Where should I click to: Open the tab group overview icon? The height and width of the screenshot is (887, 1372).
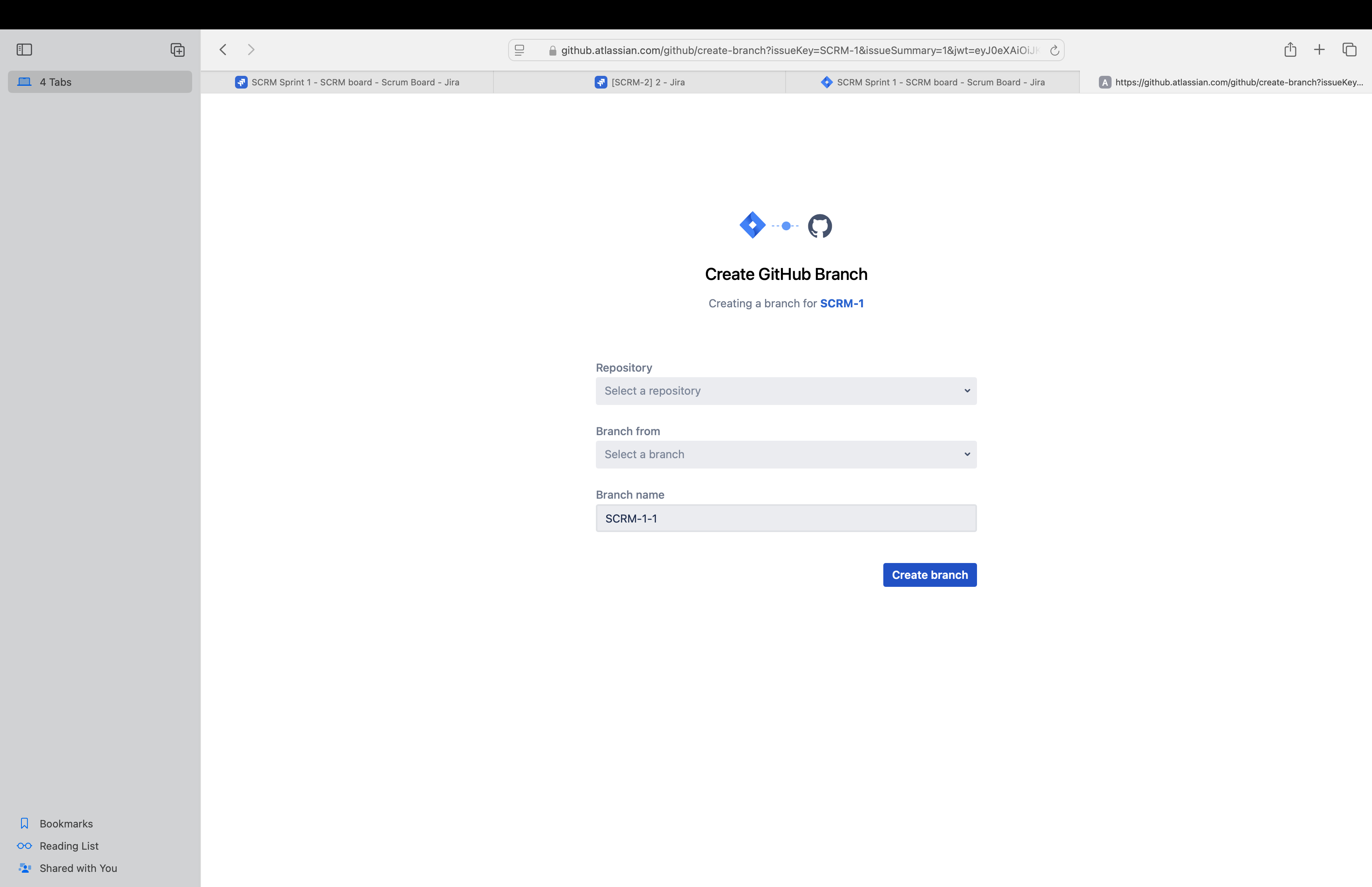177,50
